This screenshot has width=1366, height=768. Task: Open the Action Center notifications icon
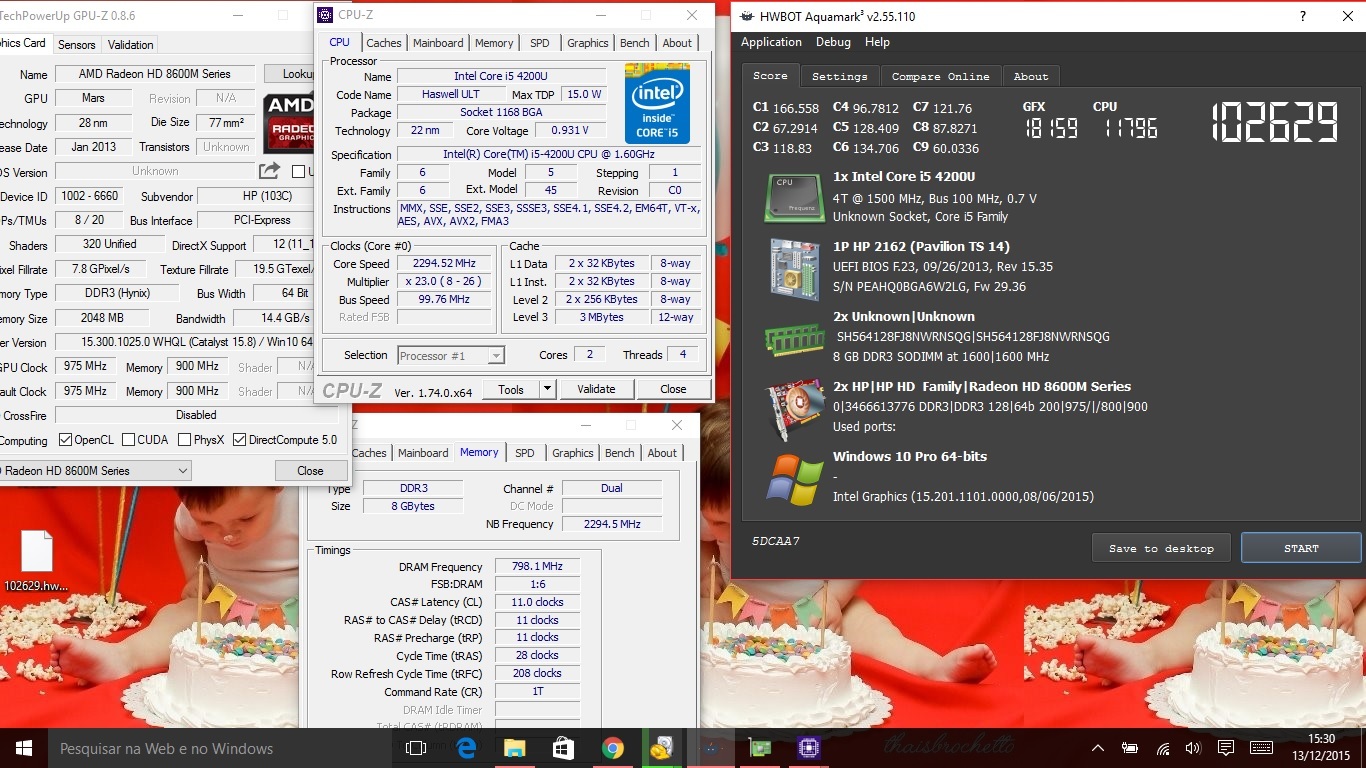(x=1226, y=748)
